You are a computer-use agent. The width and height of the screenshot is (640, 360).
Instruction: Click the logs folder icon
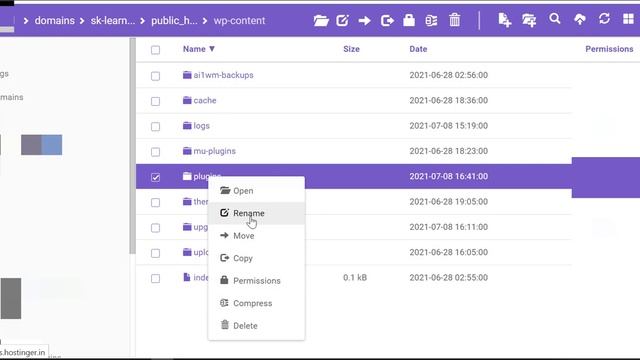tap(187, 125)
